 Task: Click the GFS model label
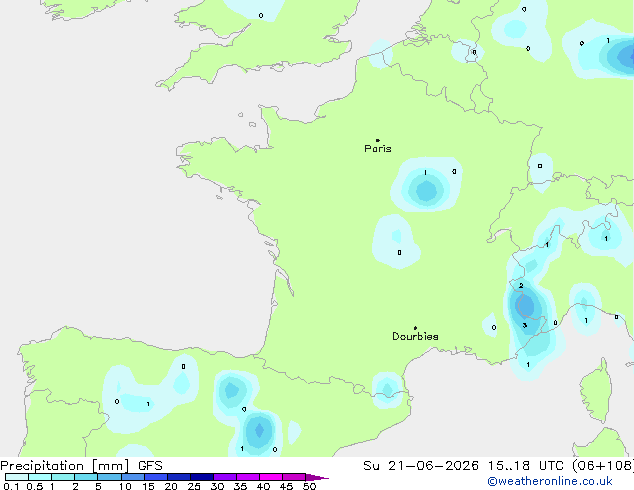pyautogui.click(x=150, y=466)
